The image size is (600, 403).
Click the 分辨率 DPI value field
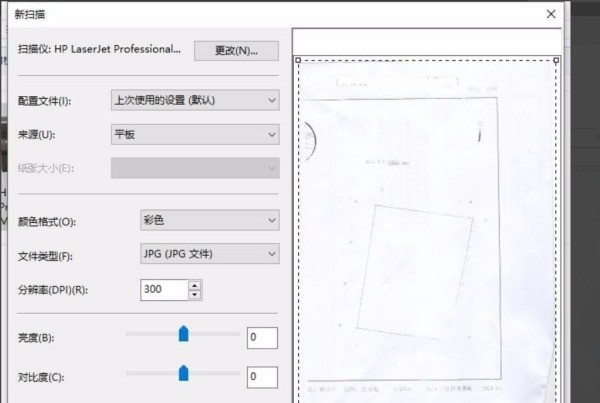pyautogui.click(x=163, y=290)
